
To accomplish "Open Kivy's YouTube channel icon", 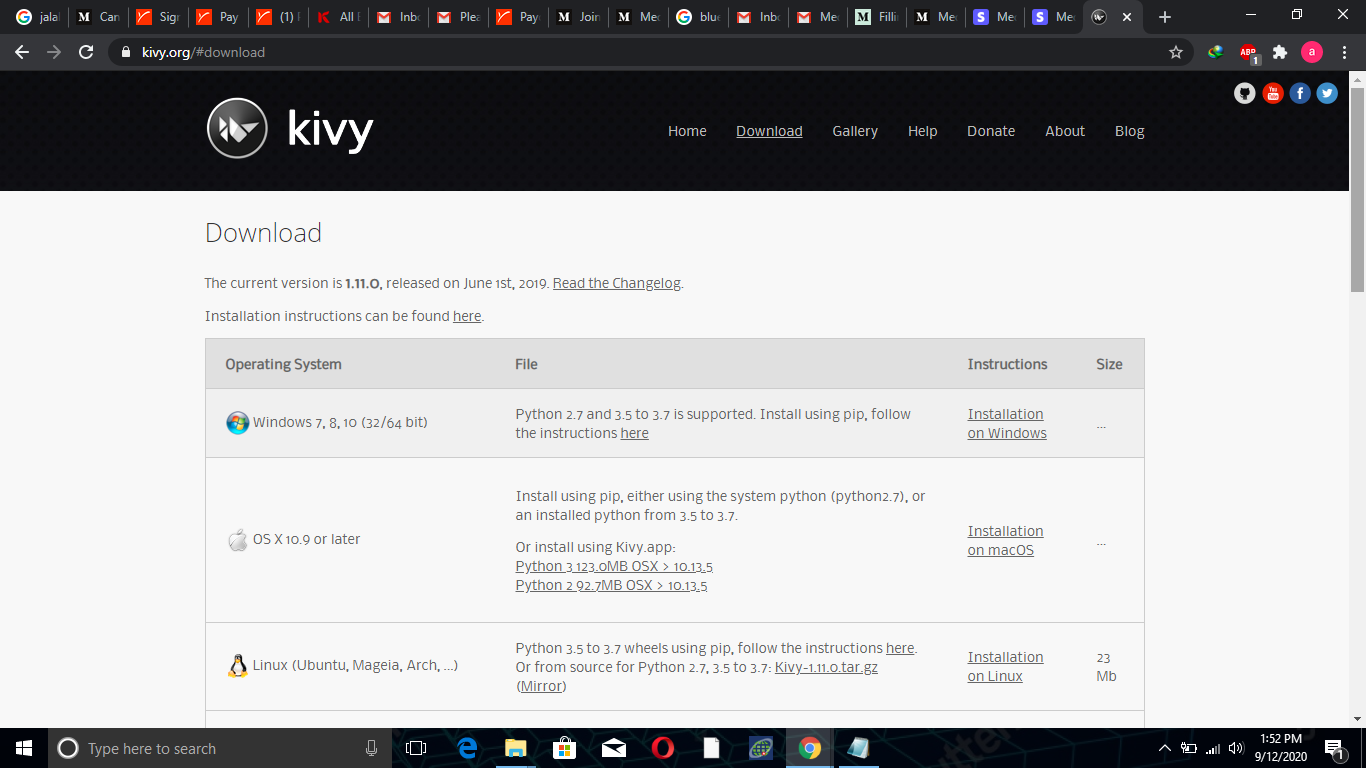I will [1272, 92].
